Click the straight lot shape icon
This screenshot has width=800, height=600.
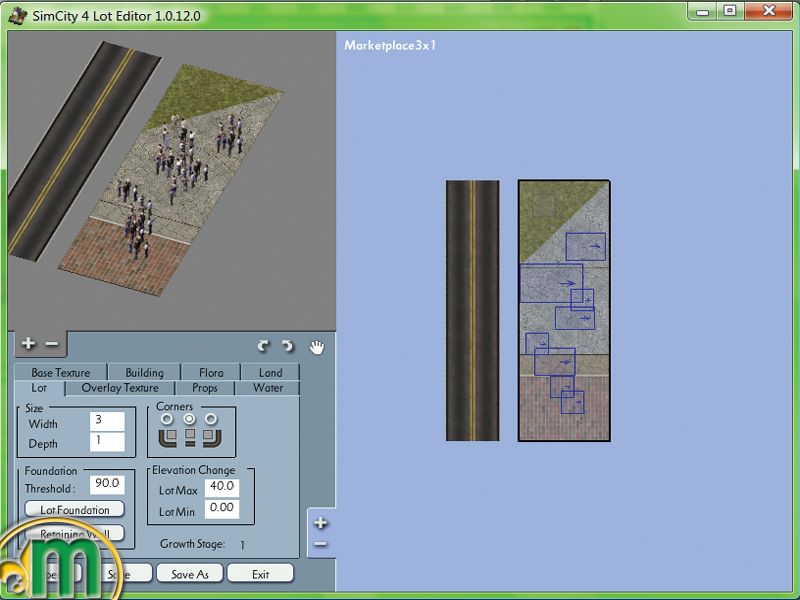pos(190,438)
